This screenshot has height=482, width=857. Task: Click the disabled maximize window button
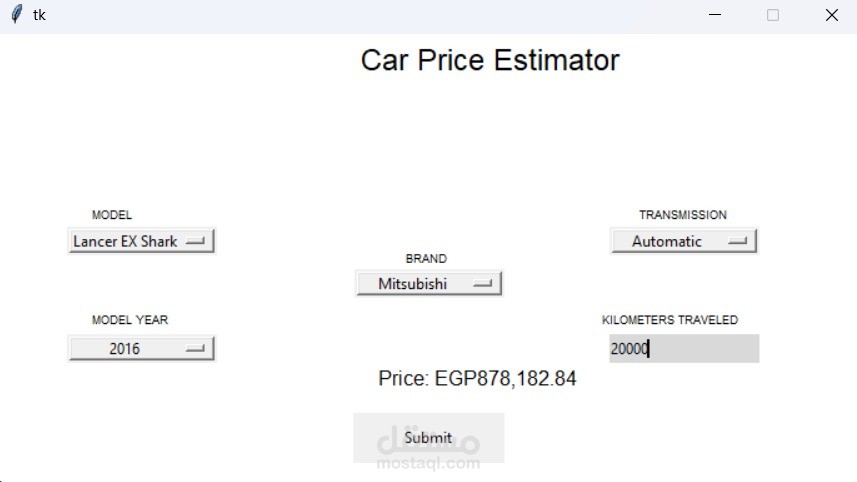tap(773, 15)
